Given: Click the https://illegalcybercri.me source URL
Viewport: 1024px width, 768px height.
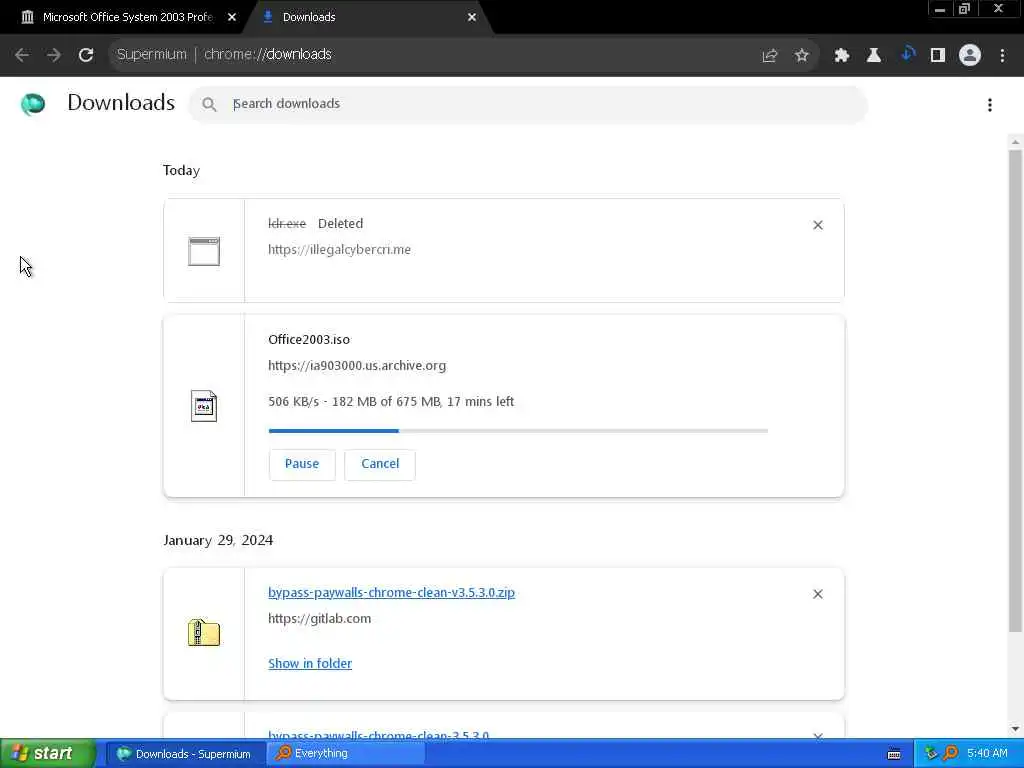Looking at the screenshot, I should pos(340,249).
